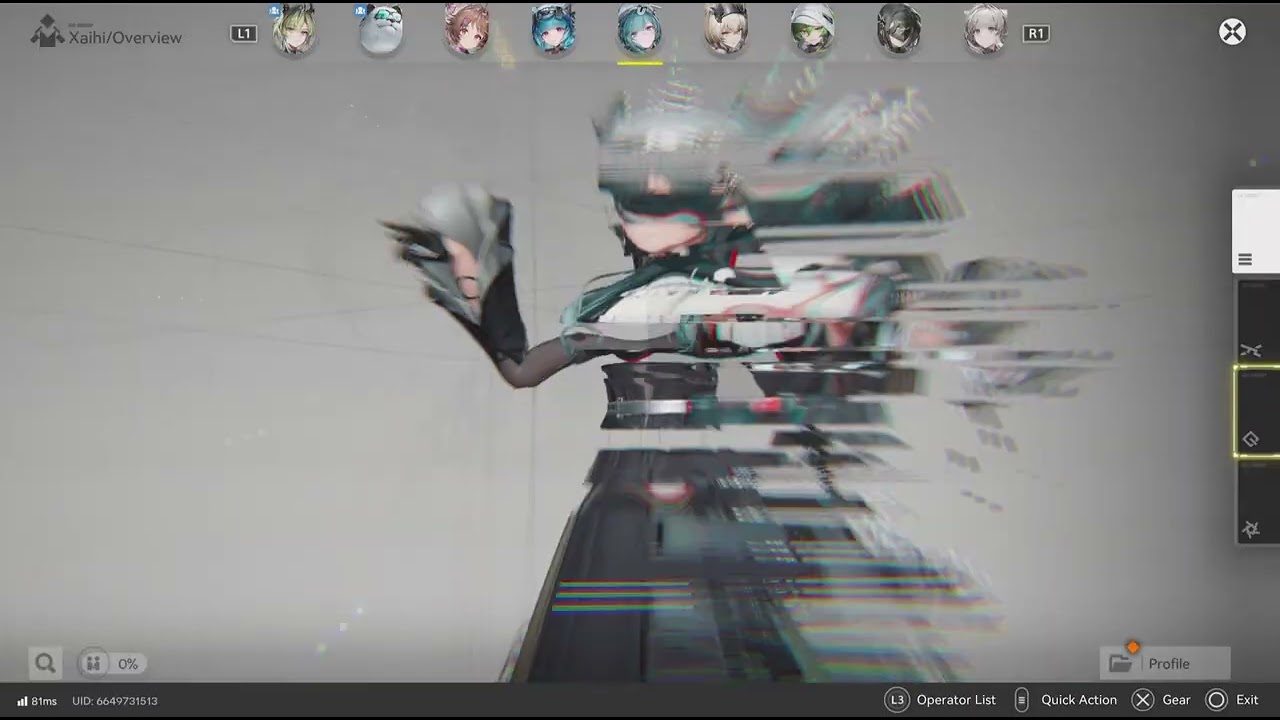Open the Profile button
The height and width of the screenshot is (720, 1280).
tap(1165, 663)
